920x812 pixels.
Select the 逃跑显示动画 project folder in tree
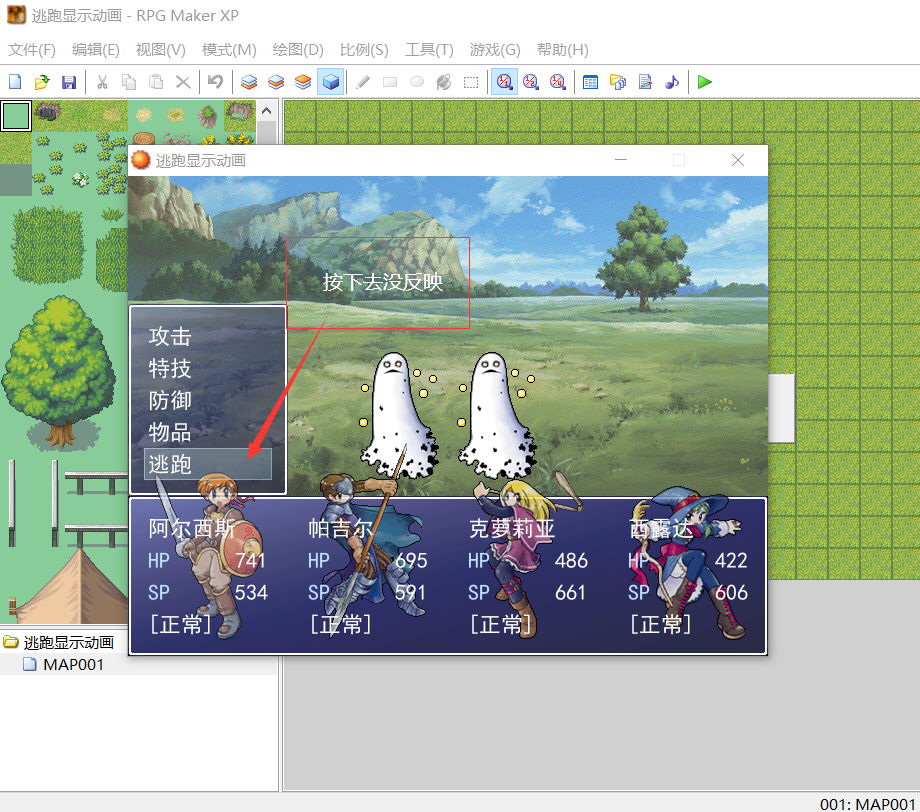pyautogui.click(x=68, y=642)
